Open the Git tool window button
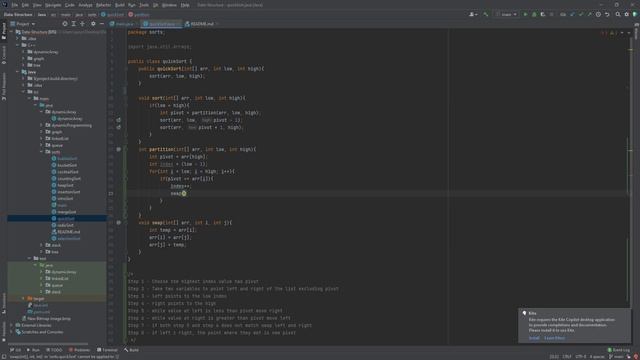640x360 pixels. [x=16, y=350]
